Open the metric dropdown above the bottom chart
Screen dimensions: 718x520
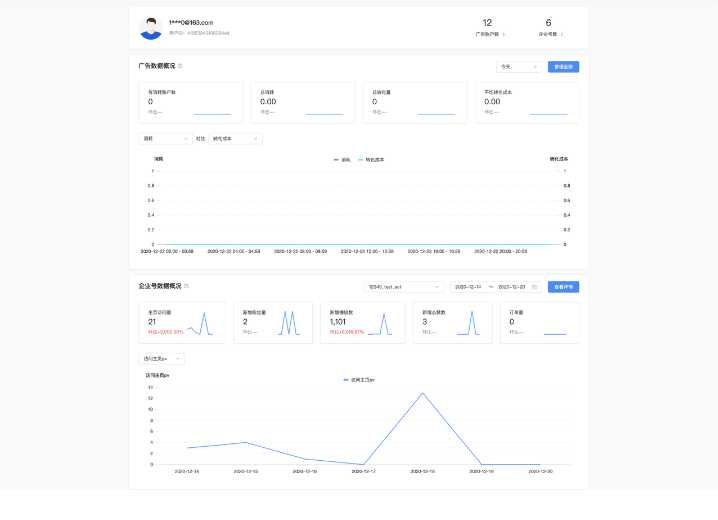(x=161, y=359)
